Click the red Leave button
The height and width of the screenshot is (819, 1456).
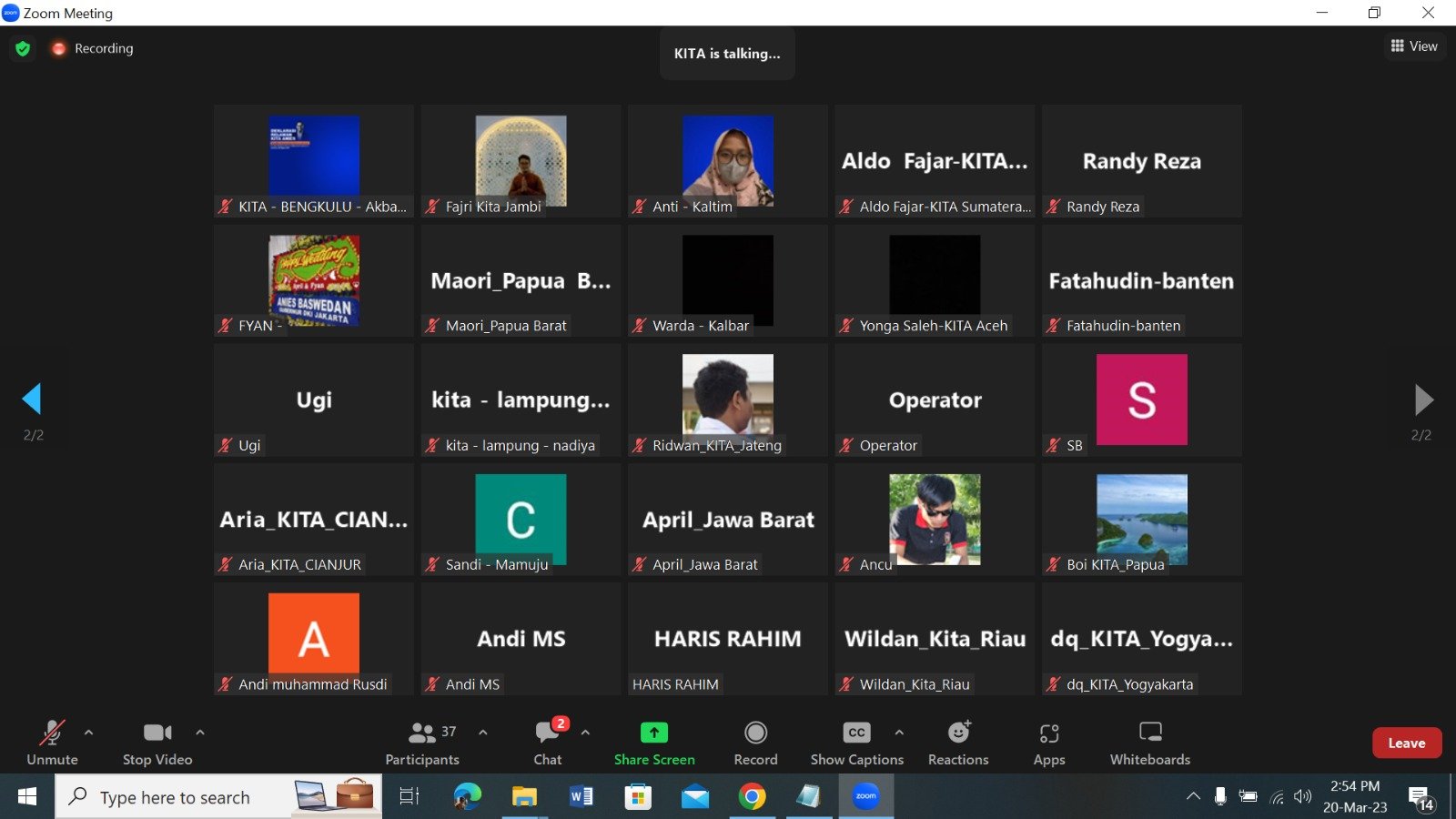[1406, 743]
